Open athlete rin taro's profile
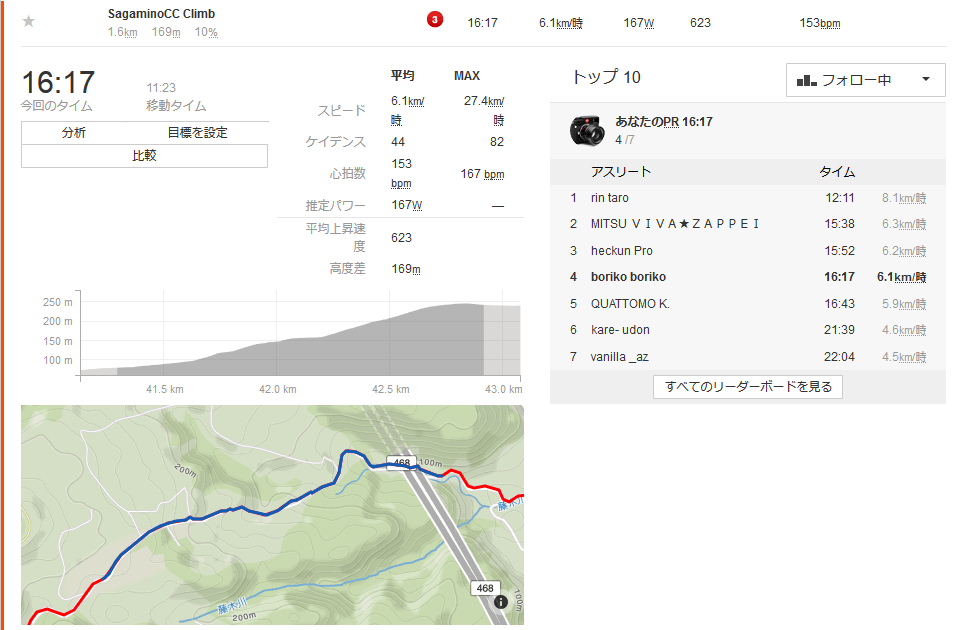The image size is (955, 630). click(x=609, y=198)
